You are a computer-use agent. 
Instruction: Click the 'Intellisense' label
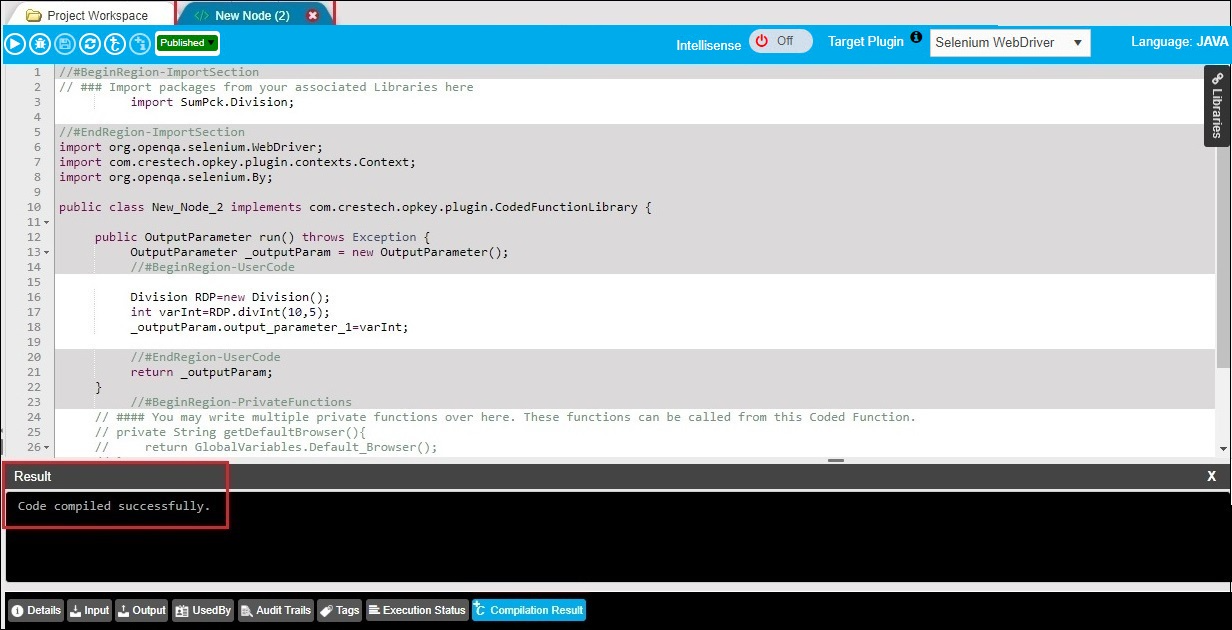(x=709, y=45)
